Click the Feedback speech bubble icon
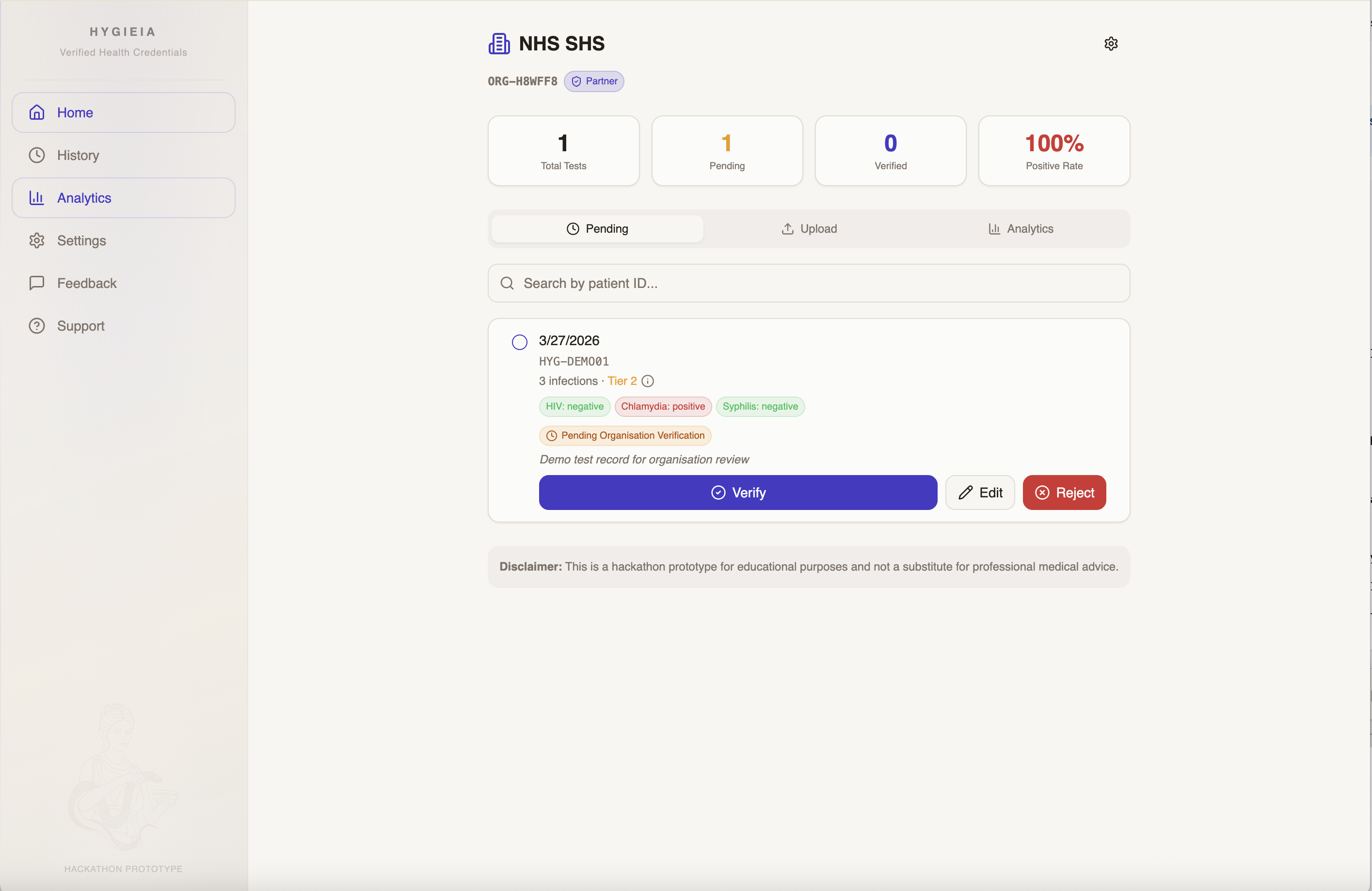The height and width of the screenshot is (891, 1372). 37,283
